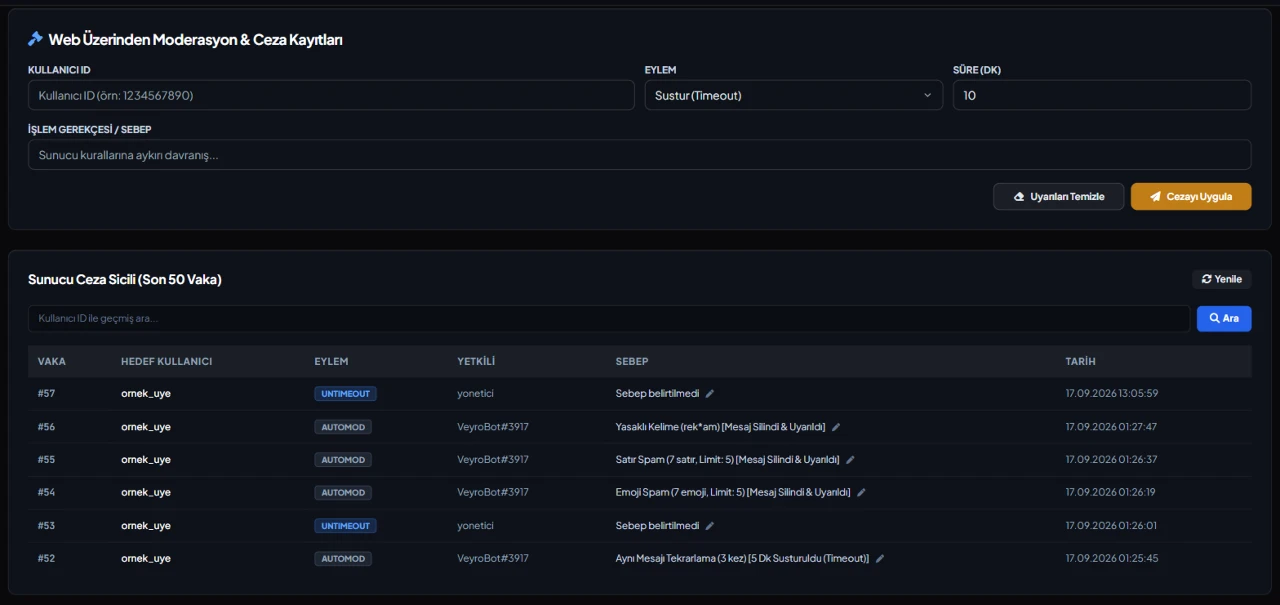
Task: Click reason 'Emoji Spam (7 emoji, Limit: 5)'
Action: [680, 493]
